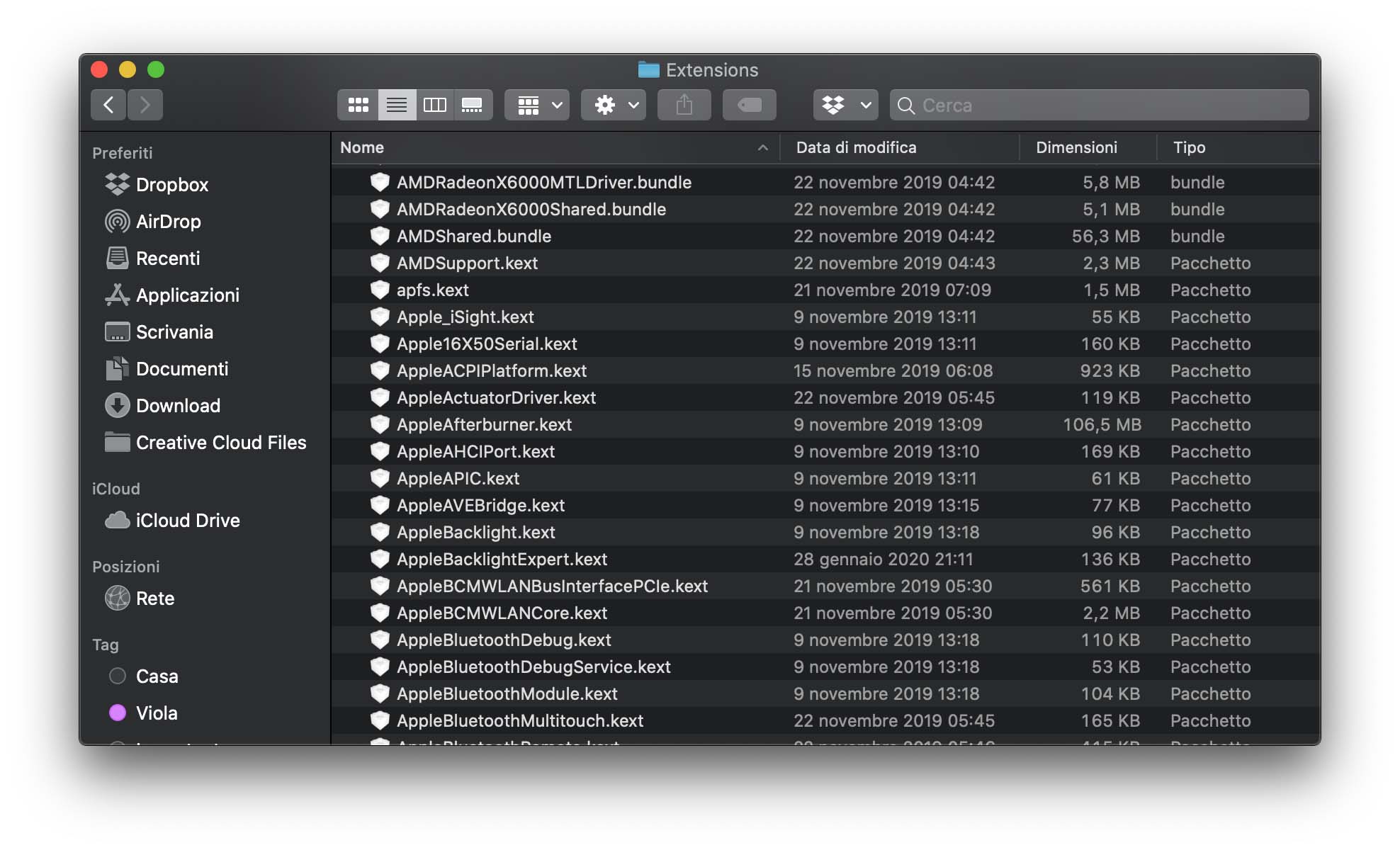1400x850 pixels.
Task: Switch to column view mode
Action: (434, 106)
